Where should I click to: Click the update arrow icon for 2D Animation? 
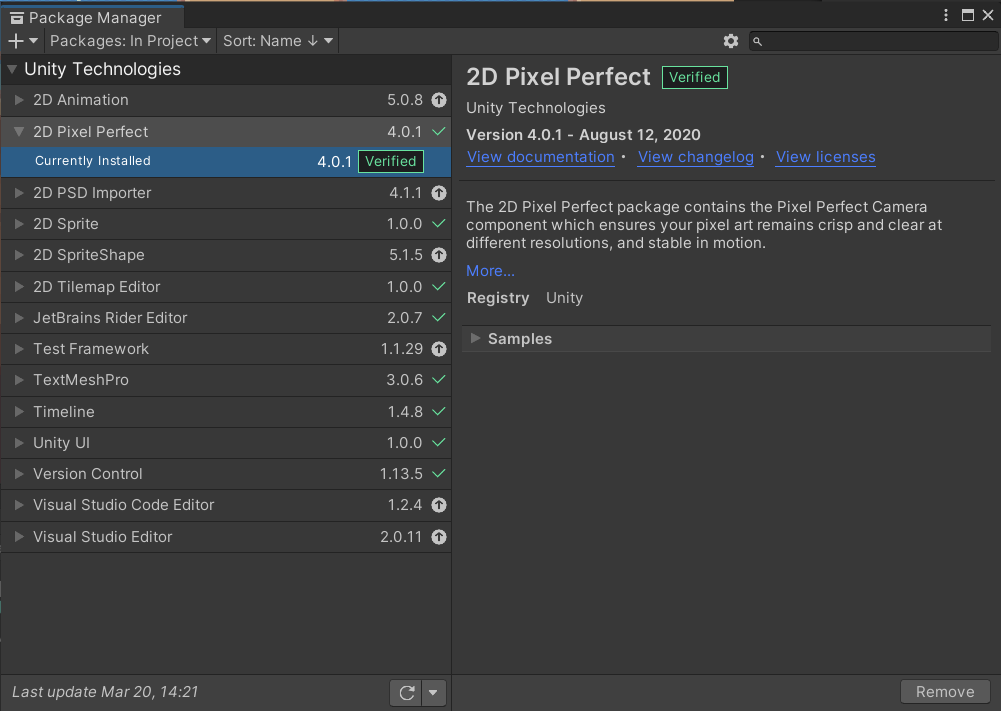(439, 100)
